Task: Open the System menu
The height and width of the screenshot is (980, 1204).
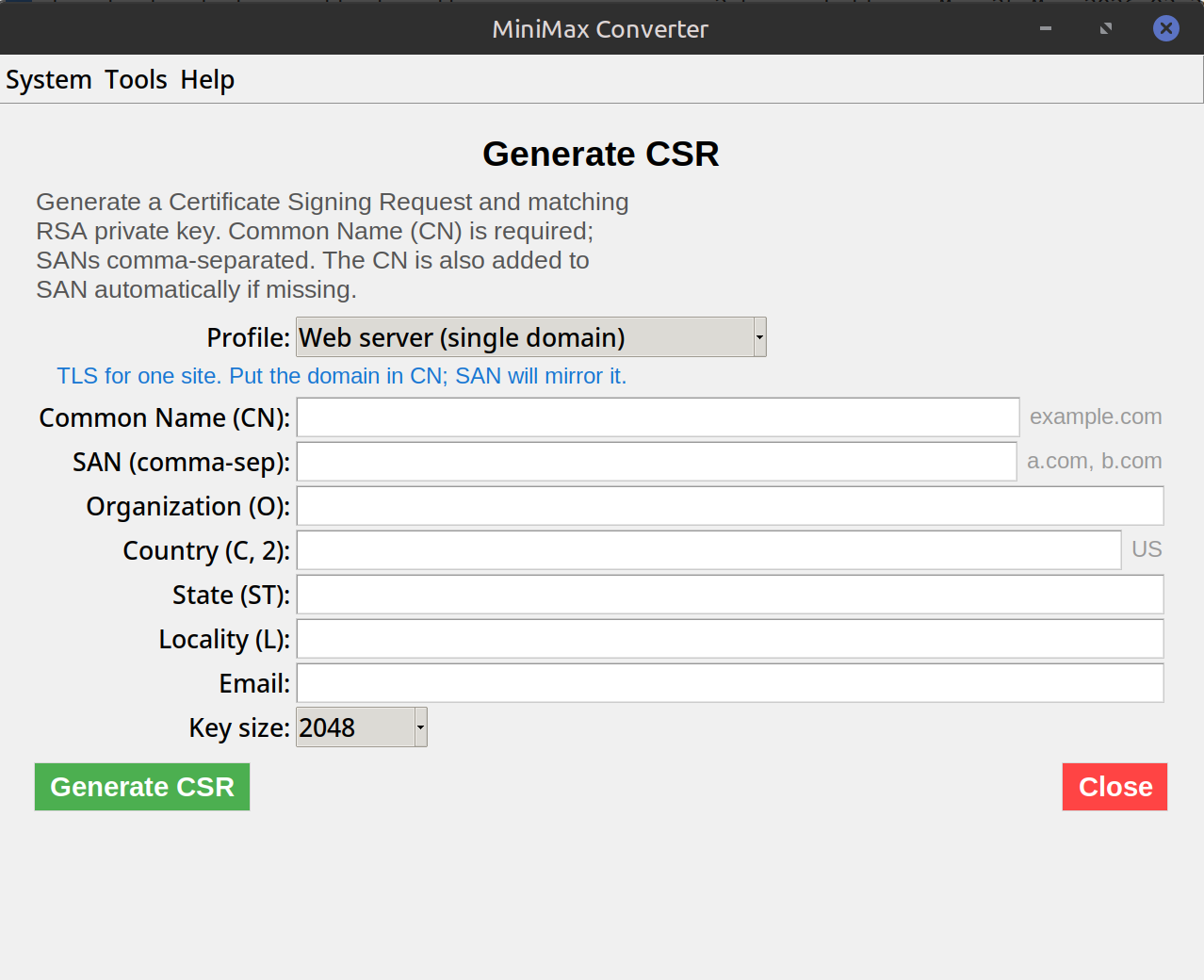Action: coord(49,80)
